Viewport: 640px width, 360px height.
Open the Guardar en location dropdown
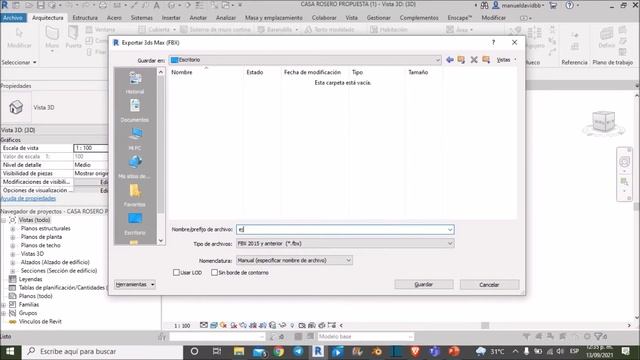438,60
